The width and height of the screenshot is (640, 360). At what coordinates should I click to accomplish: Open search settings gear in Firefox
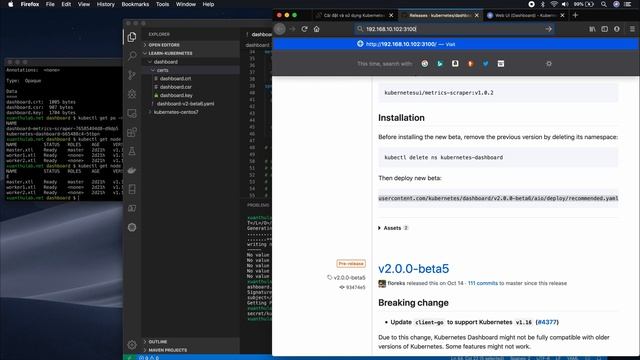(x=549, y=64)
